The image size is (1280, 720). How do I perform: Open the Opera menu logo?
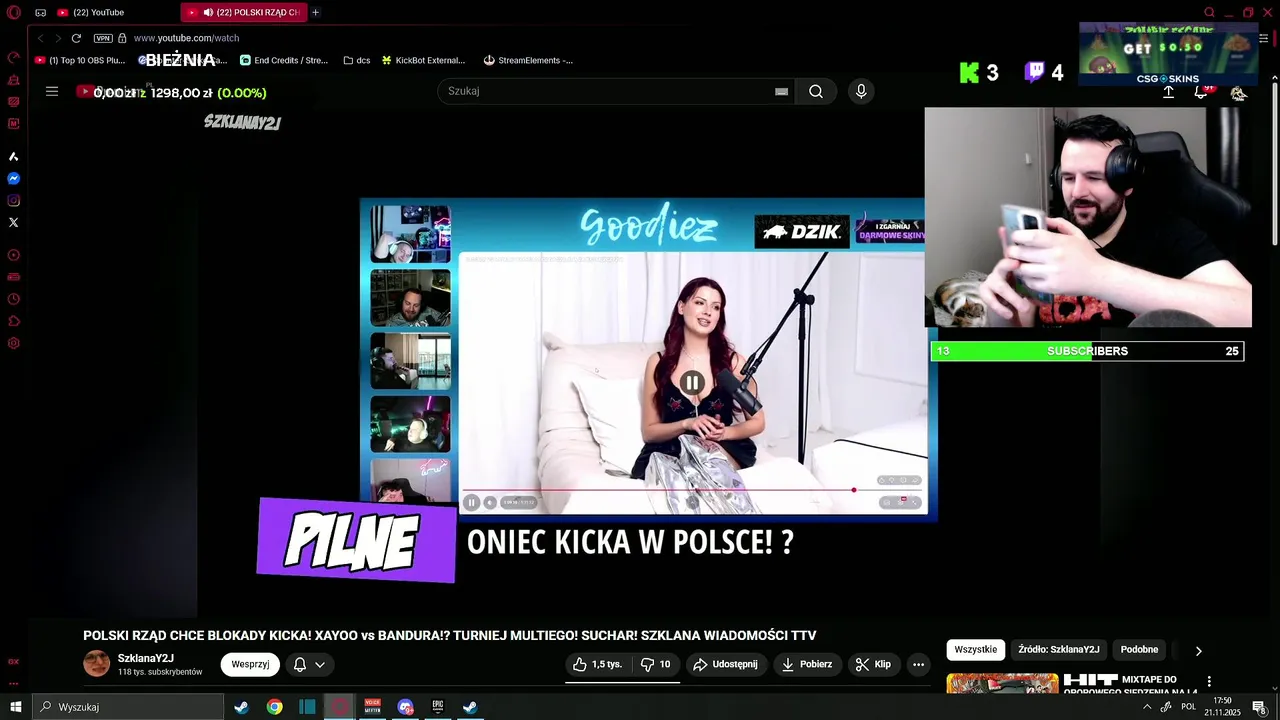(14, 12)
